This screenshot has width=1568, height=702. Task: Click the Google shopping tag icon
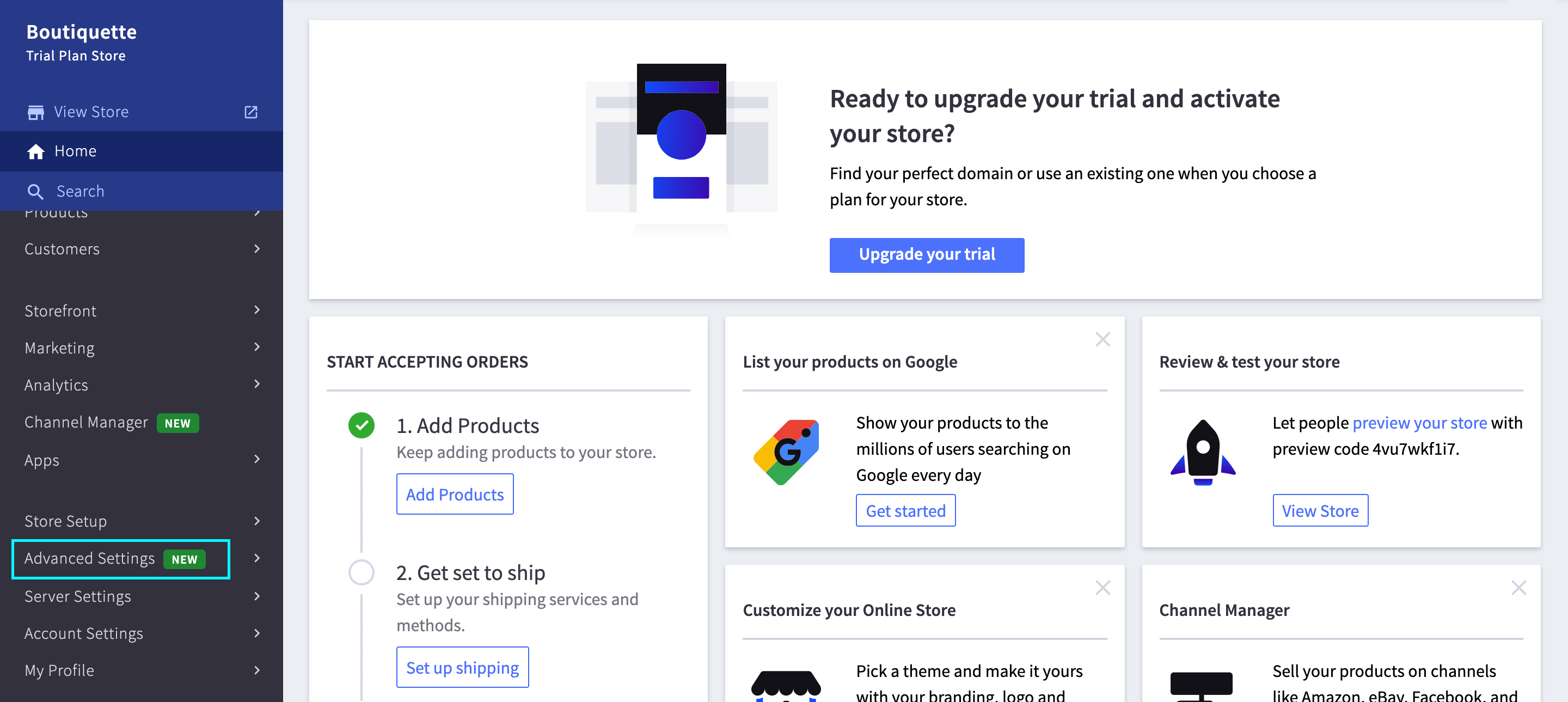point(786,452)
